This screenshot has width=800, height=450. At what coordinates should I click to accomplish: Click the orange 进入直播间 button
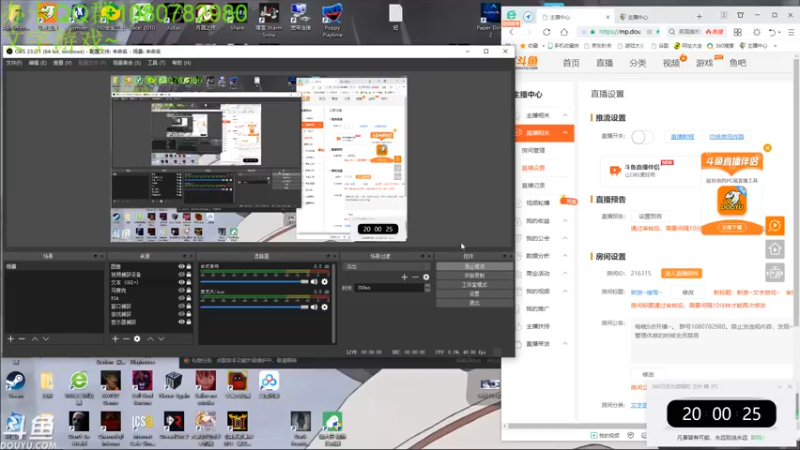pyautogui.click(x=682, y=273)
